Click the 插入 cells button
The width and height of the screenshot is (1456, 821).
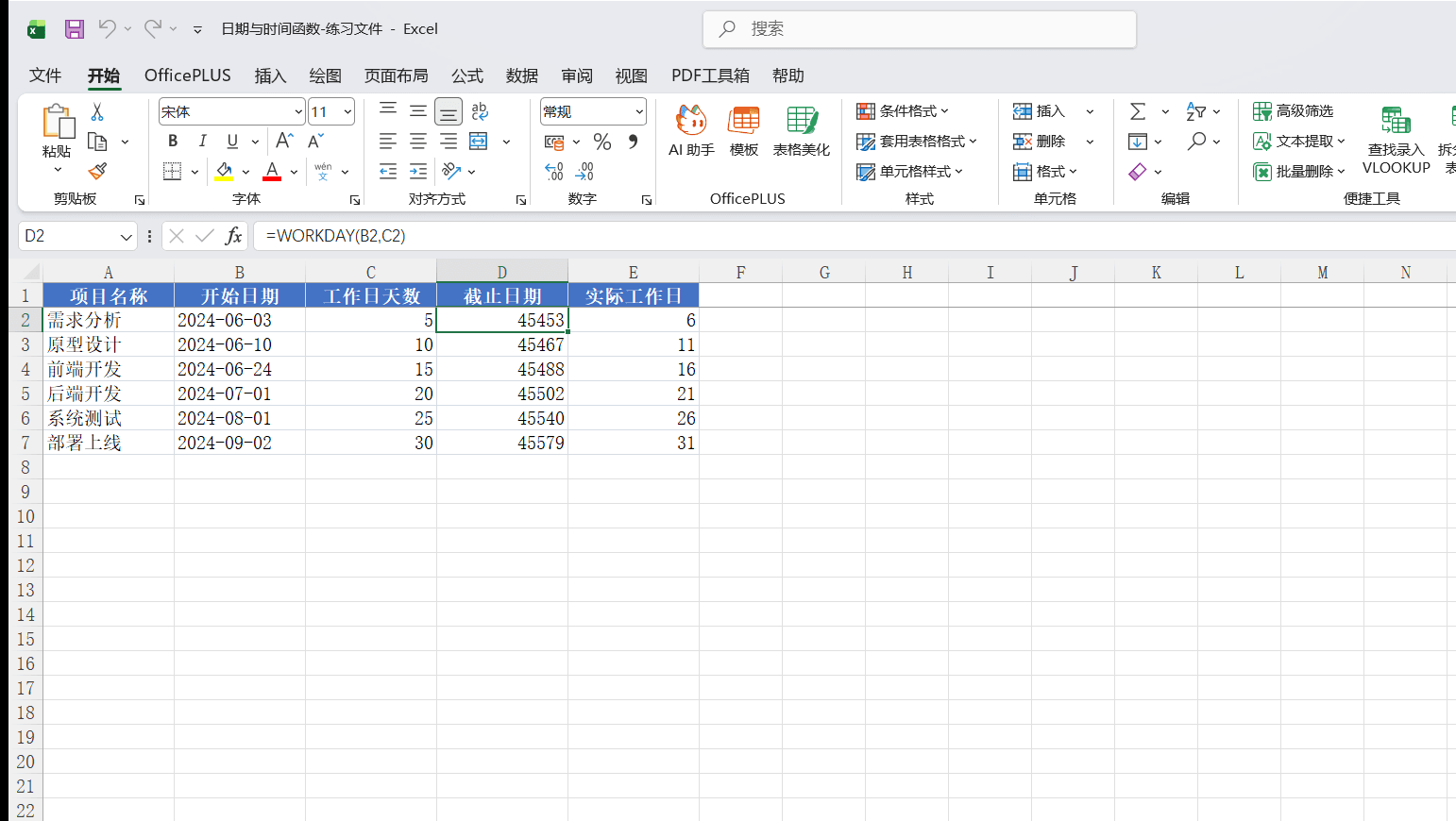1039,111
